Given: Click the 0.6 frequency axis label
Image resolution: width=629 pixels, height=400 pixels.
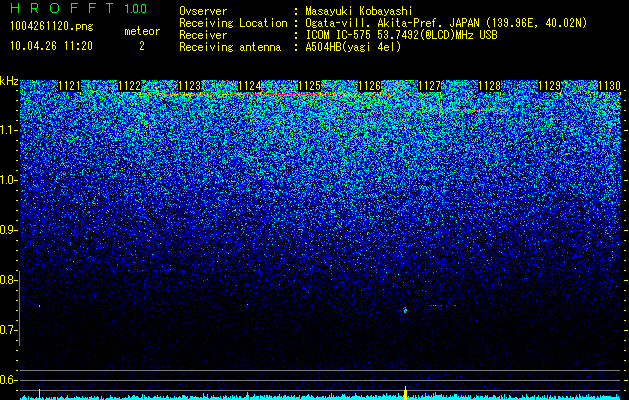Looking at the screenshot, I should point(7,380).
